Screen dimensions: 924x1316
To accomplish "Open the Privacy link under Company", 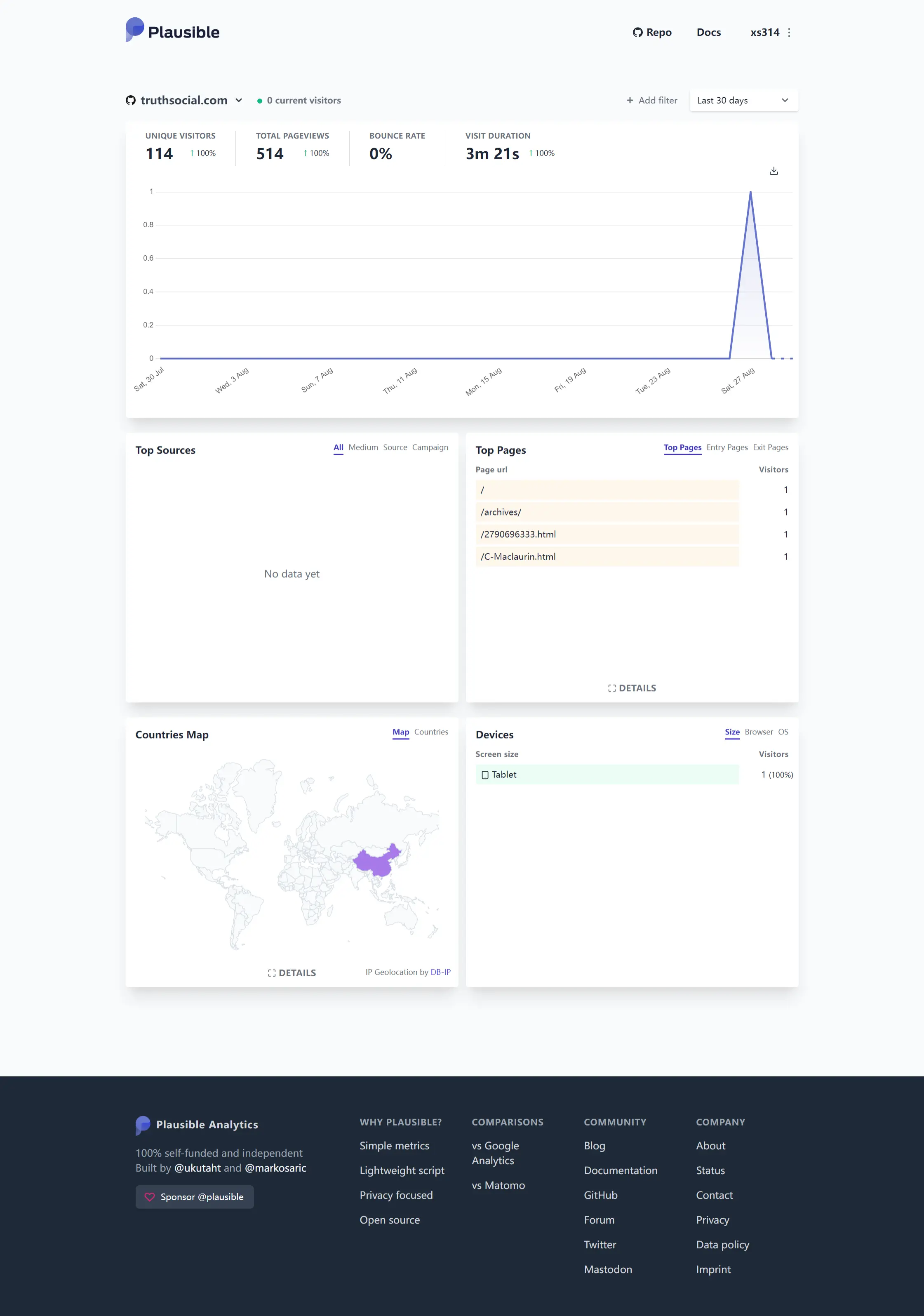I will 712,1220.
